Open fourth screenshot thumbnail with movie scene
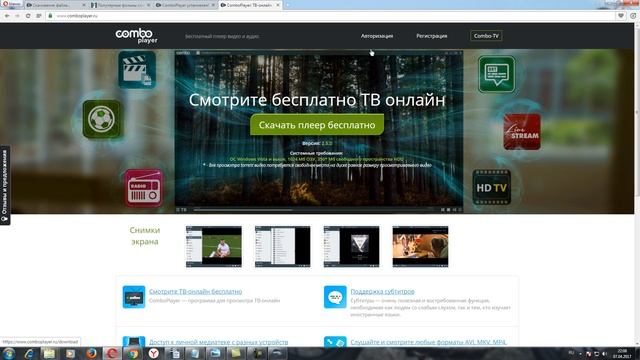This screenshot has width=640, height=360. point(420,247)
